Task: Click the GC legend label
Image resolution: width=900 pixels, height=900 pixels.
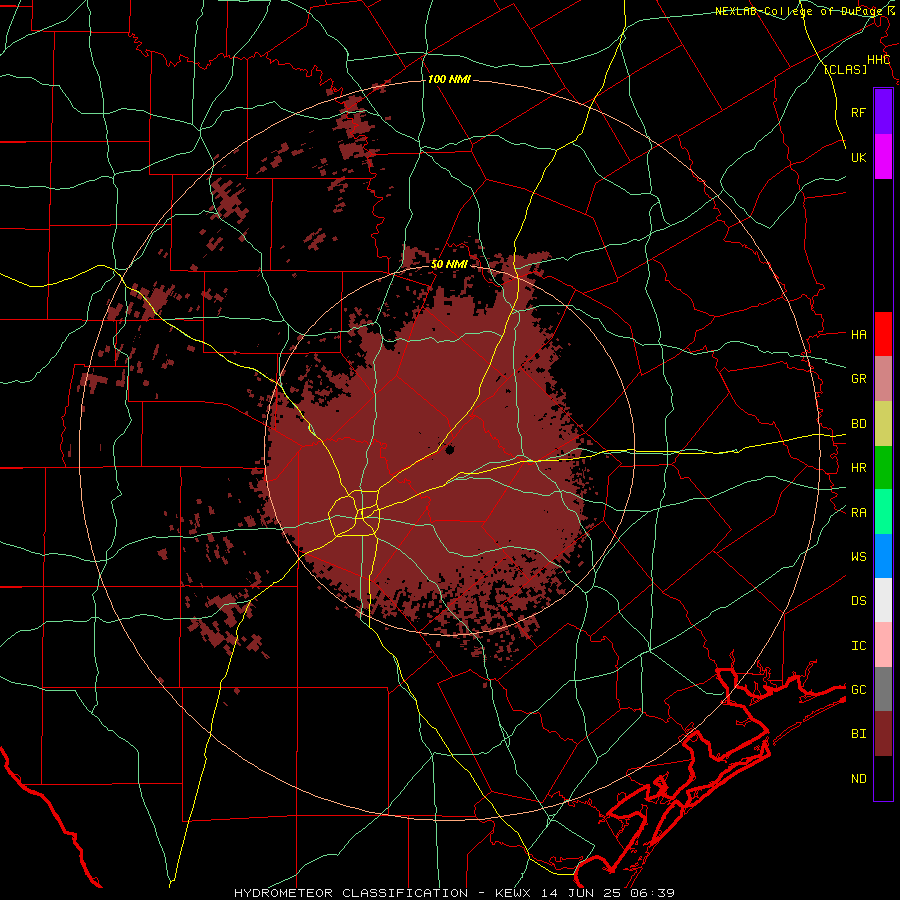Action: point(858,690)
